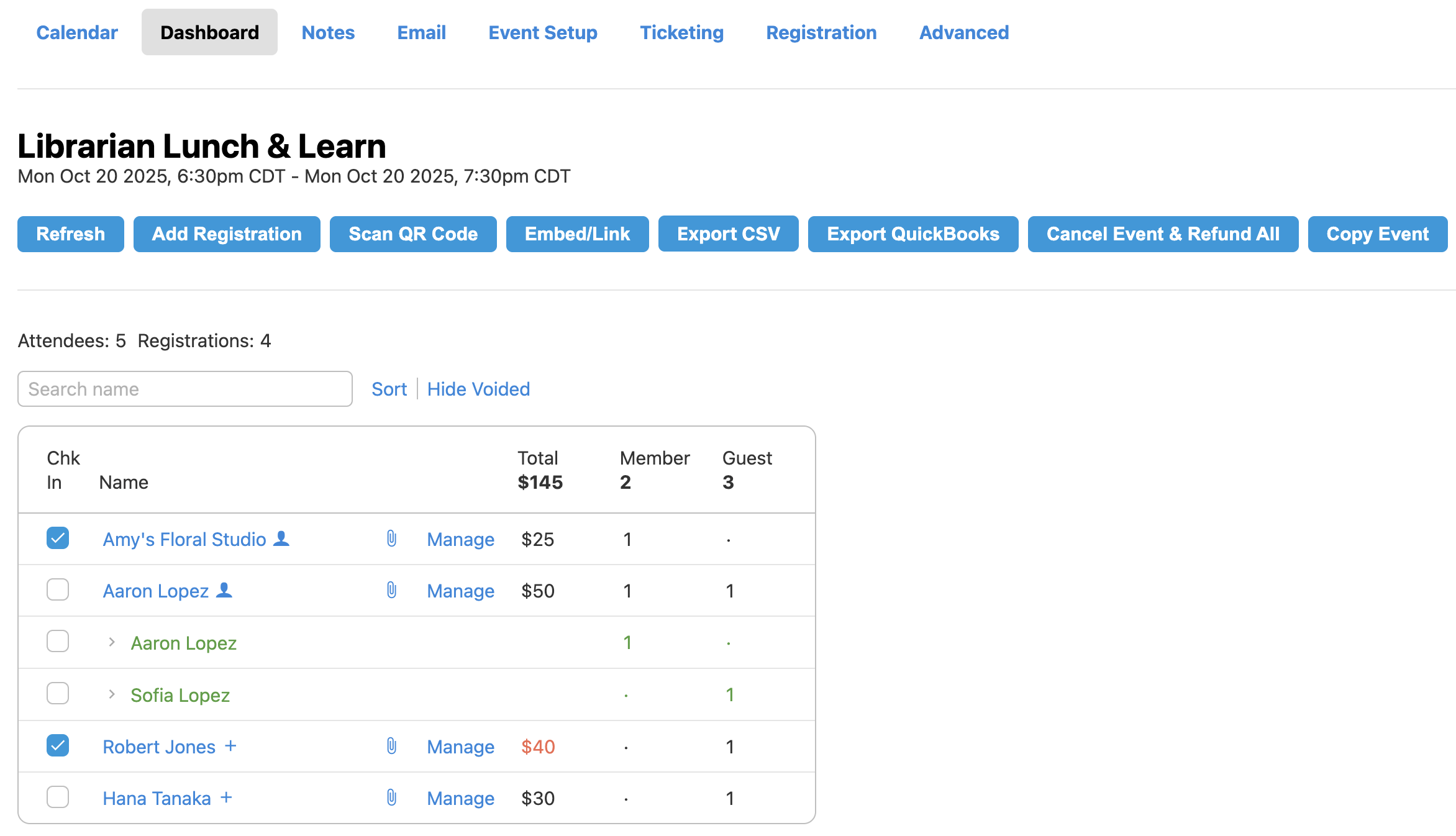Open the Event Setup tab
1456x836 pixels.
point(542,32)
